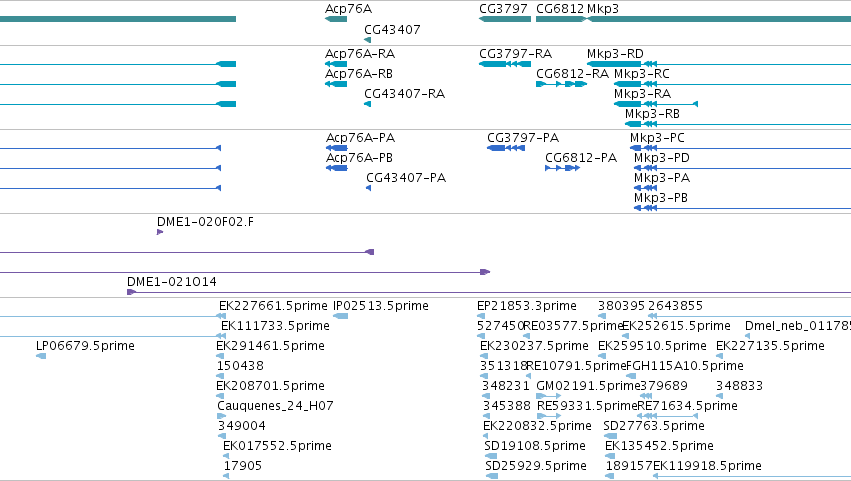Image resolution: width=851 pixels, height=481 pixels.
Task: Click the 348833 feature label
Action: coord(739,386)
